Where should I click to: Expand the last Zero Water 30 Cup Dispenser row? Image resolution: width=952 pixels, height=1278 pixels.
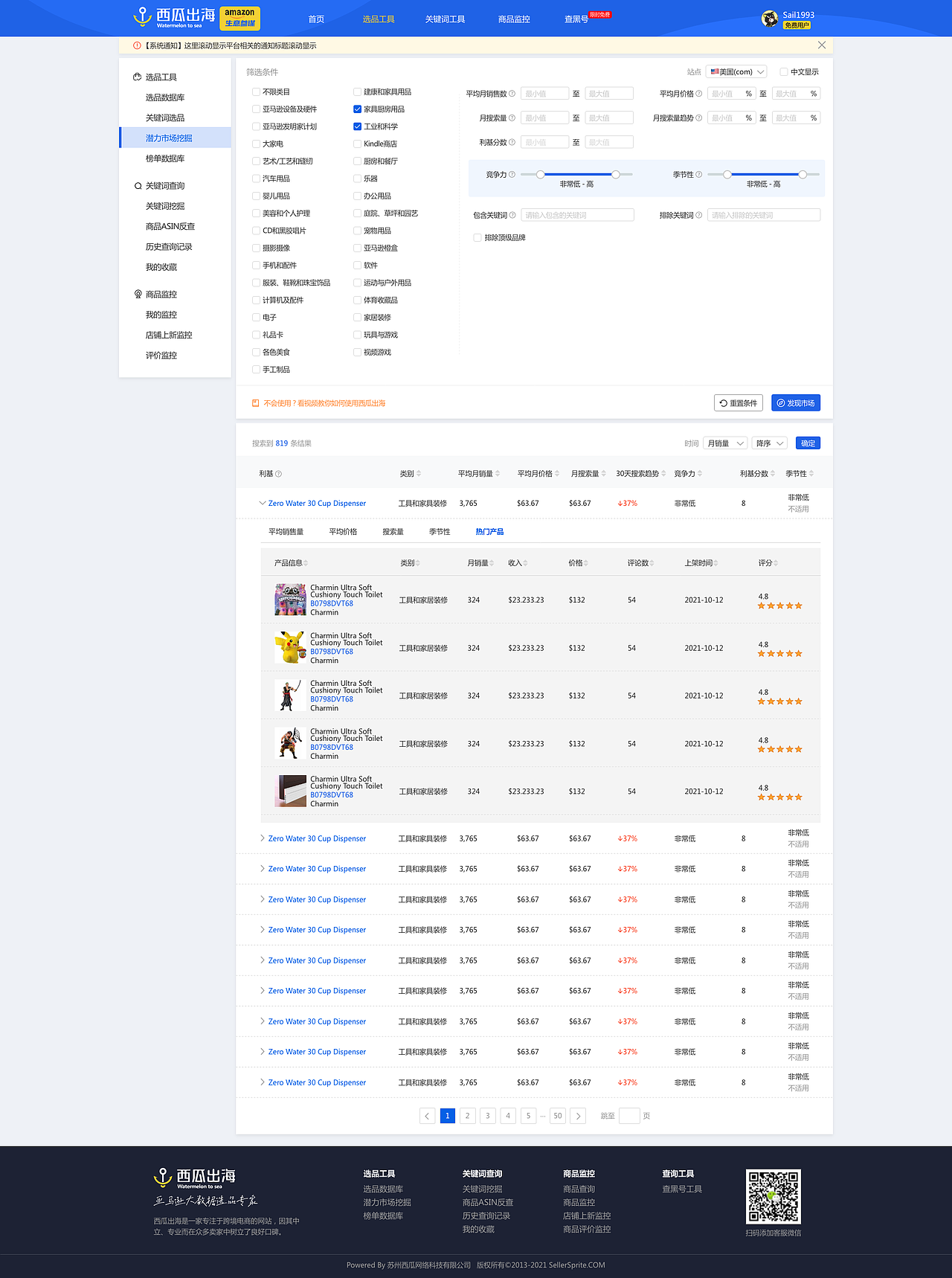click(x=262, y=1082)
